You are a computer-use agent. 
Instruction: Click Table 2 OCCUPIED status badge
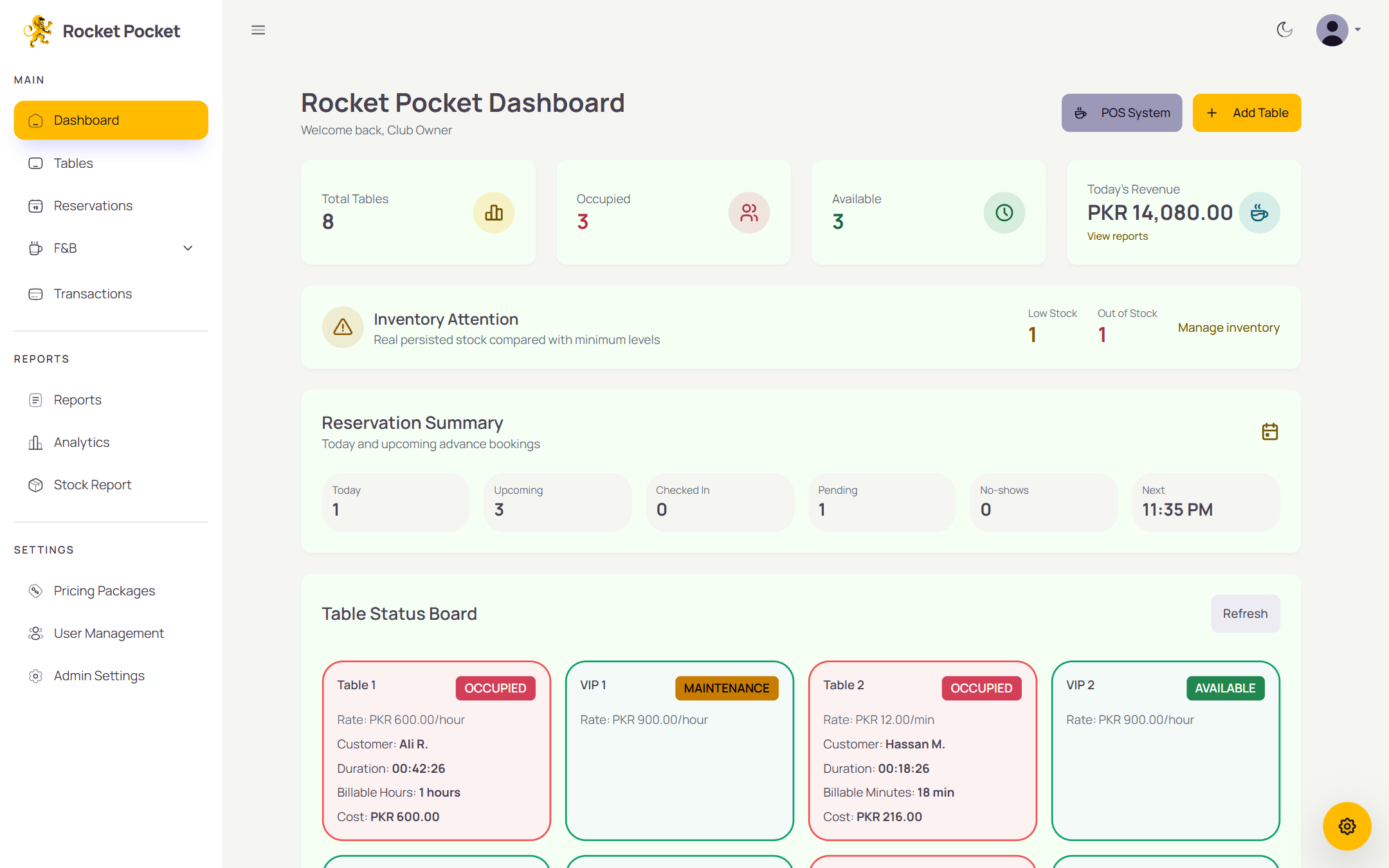(981, 688)
